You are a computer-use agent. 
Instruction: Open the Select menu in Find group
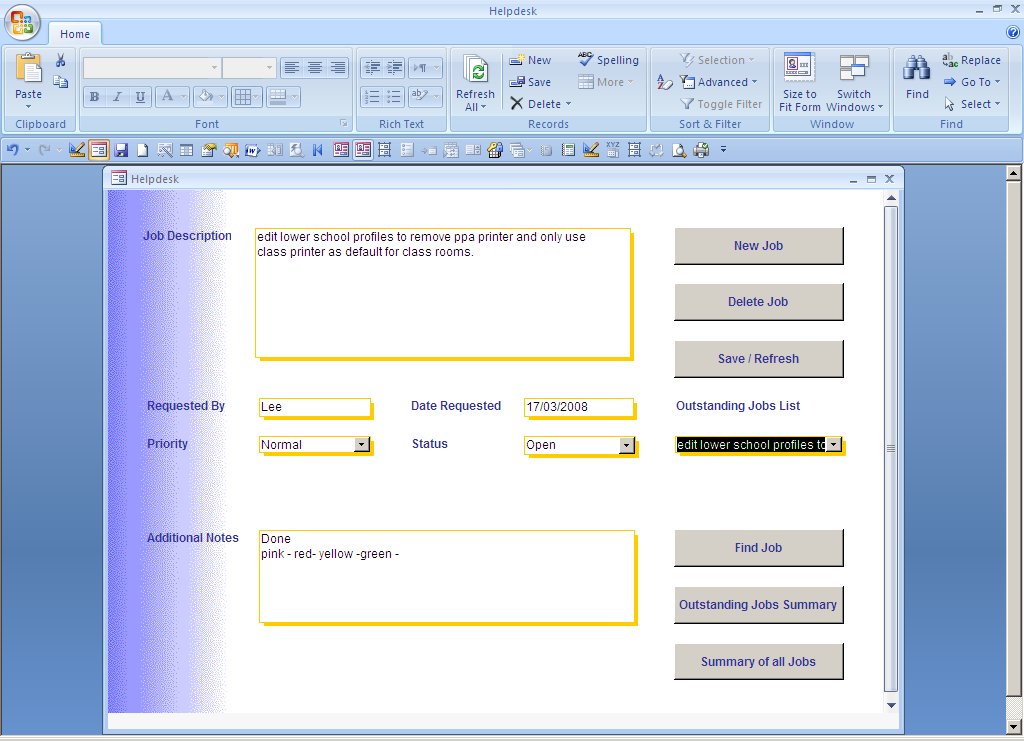click(x=972, y=104)
